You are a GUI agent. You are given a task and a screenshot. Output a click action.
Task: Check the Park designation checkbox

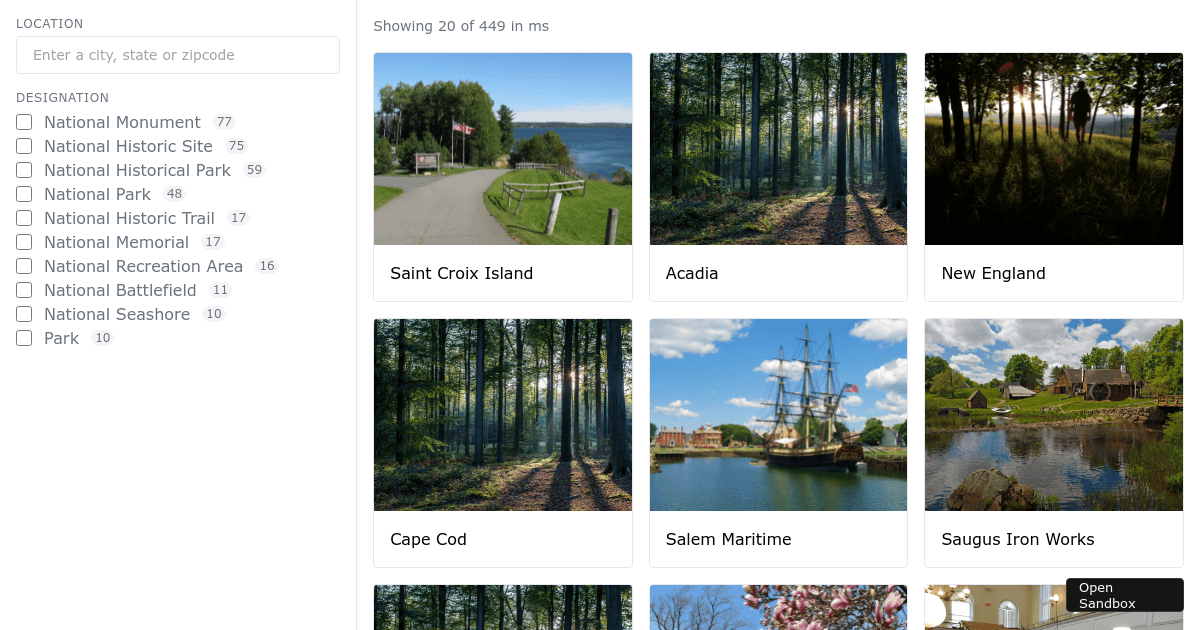[24, 338]
